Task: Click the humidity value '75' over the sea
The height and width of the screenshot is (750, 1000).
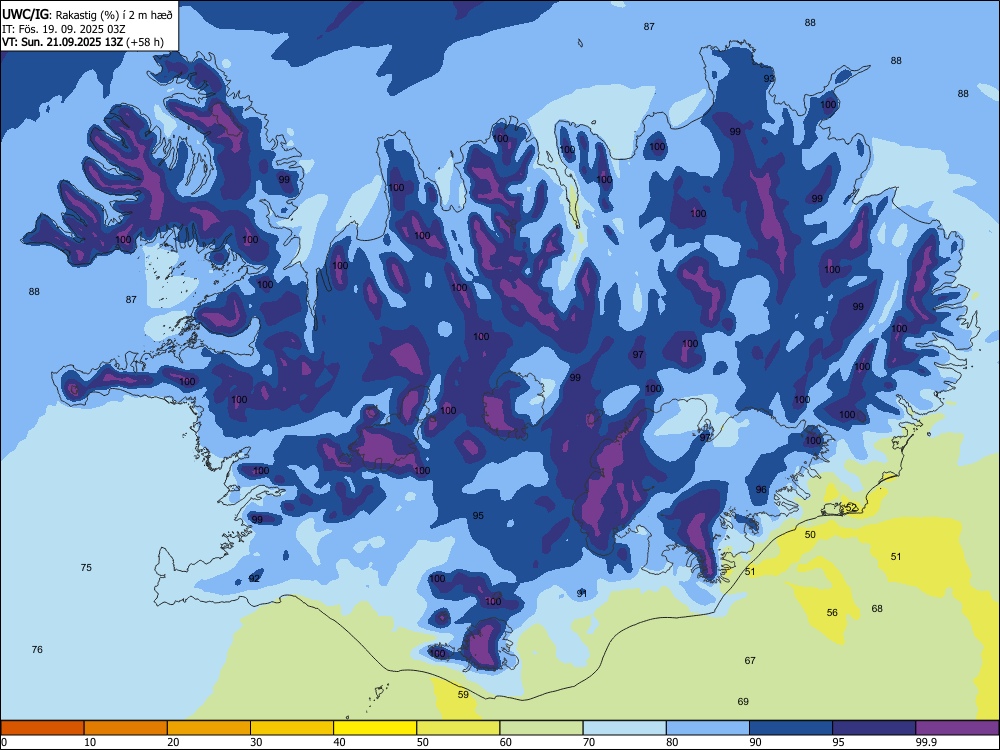Action: click(86, 568)
